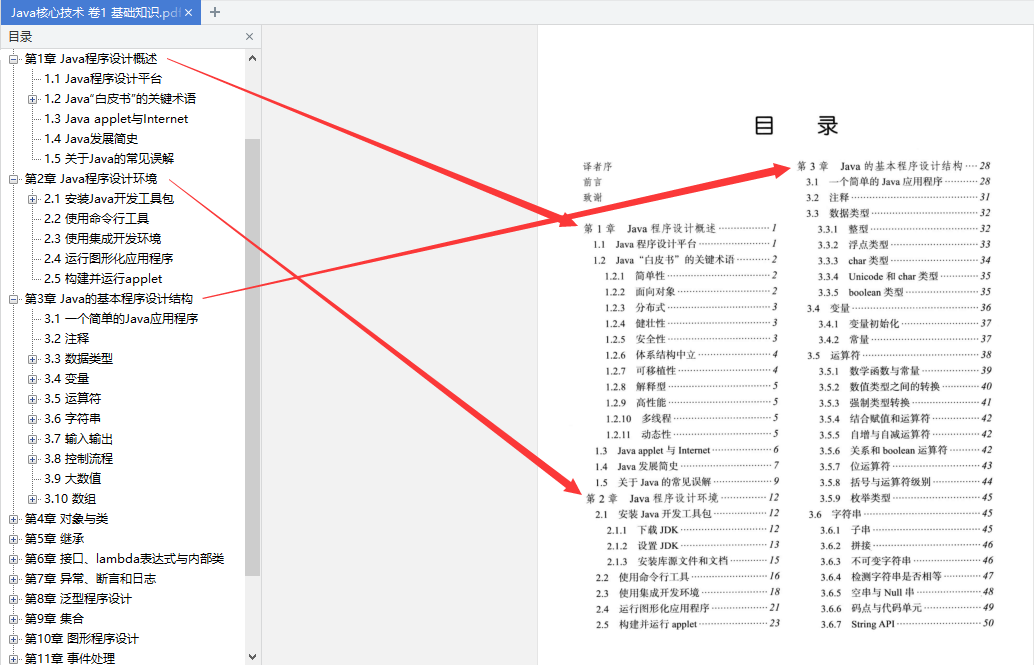Open bookmark 3.3 数据类型
This screenshot has width=1034, height=665.
click(78, 359)
